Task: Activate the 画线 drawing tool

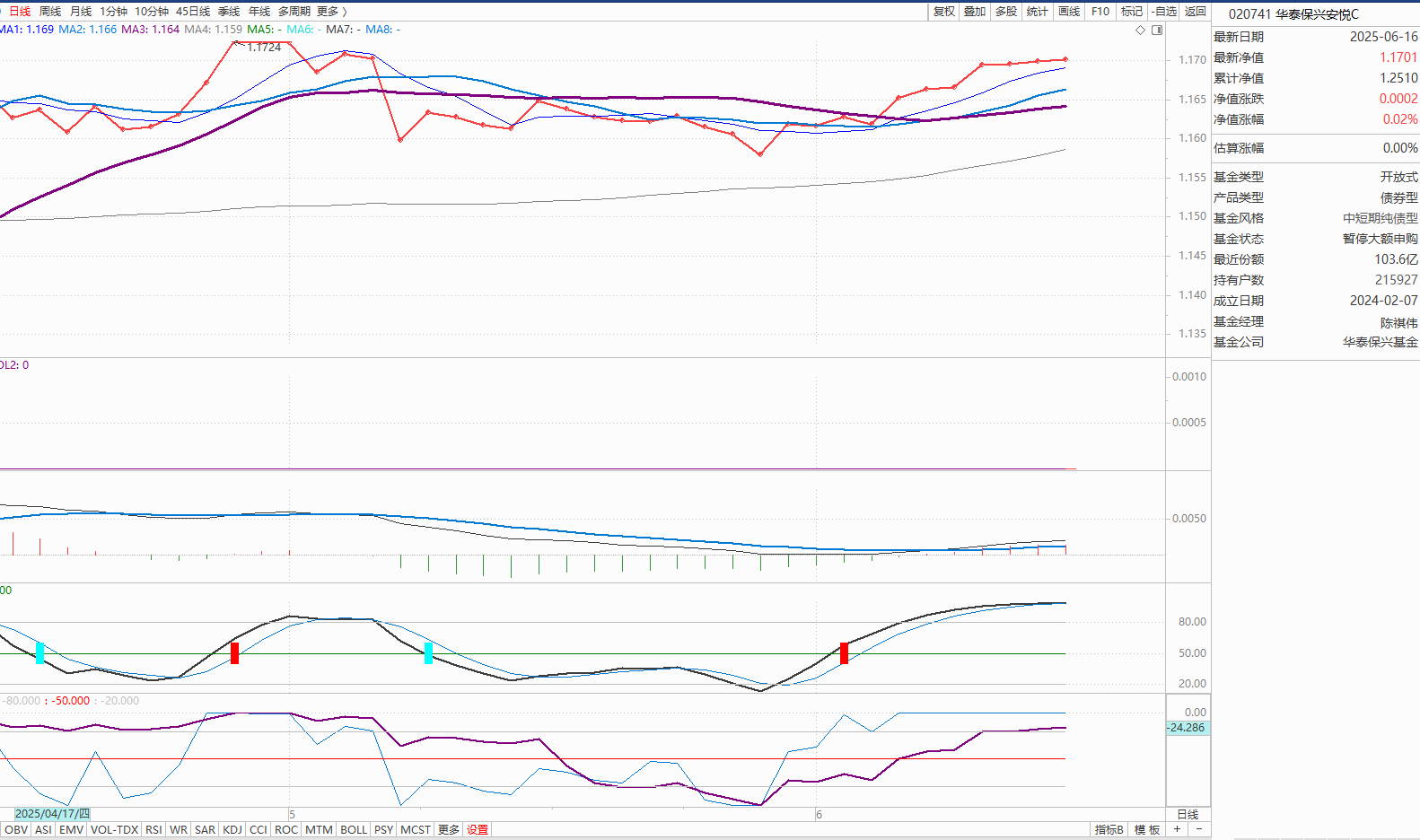Action: (x=1069, y=12)
